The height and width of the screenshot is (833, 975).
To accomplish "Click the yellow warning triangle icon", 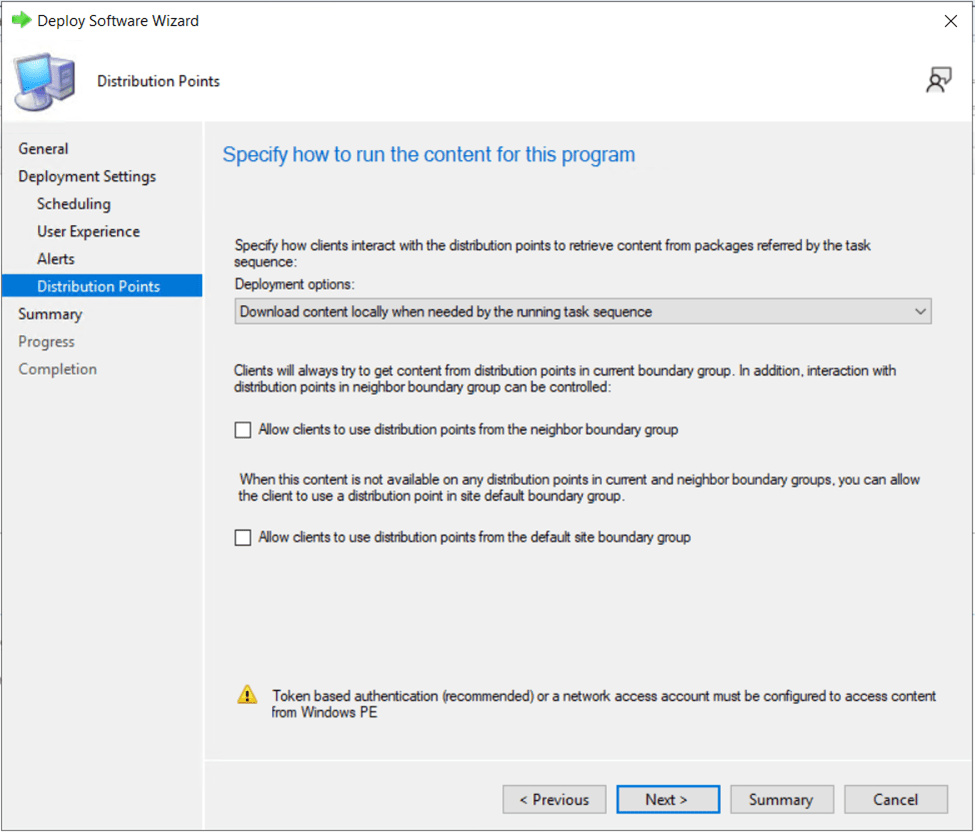I will click(247, 695).
